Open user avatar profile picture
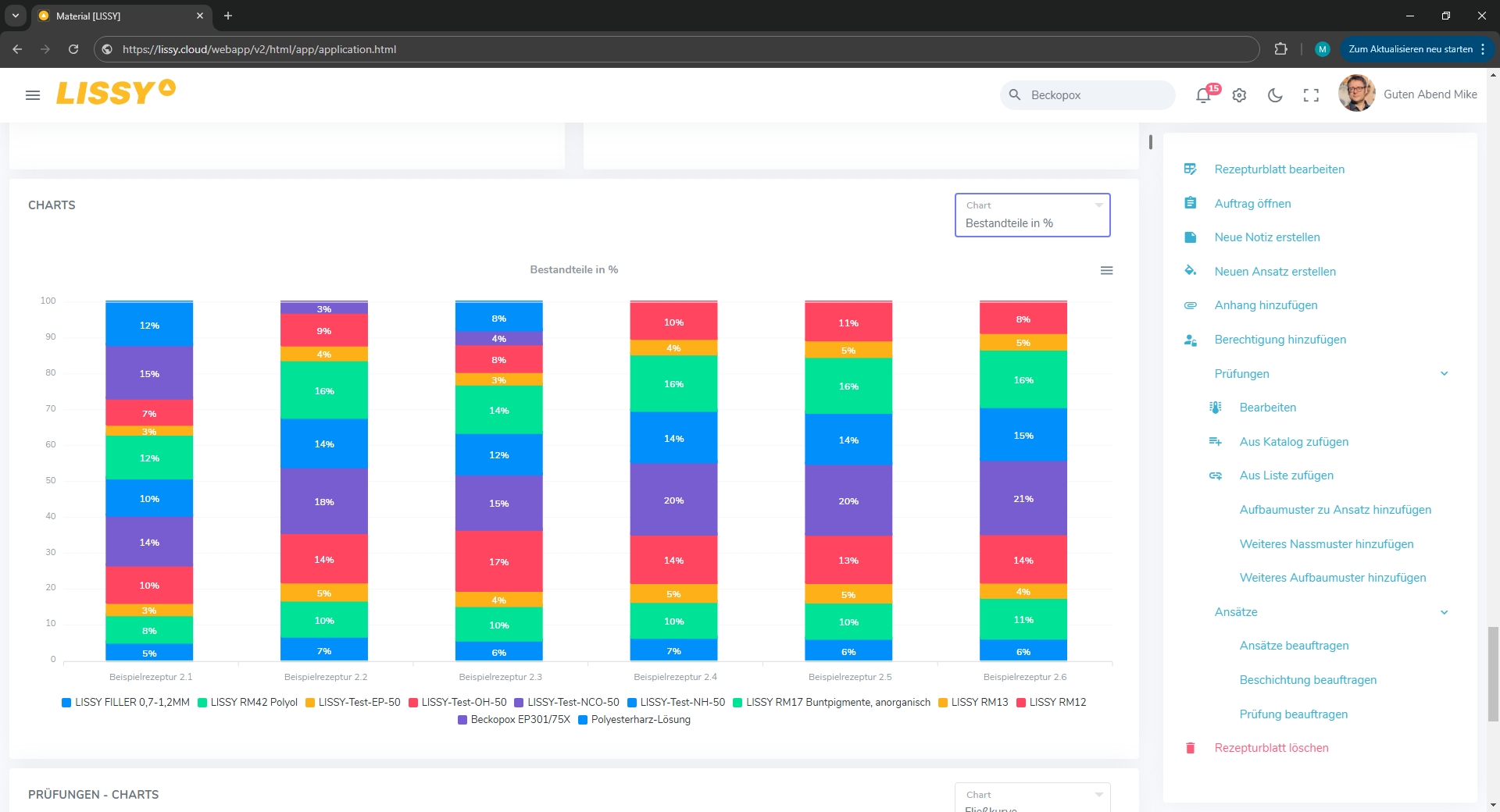Image resolution: width=1500 pixels, height=812 pixels. [x=1356, y=94]
